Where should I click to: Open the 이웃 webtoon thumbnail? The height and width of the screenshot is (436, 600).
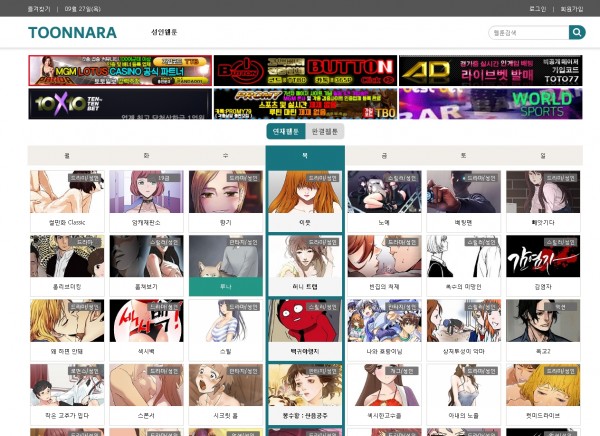pos(305,192)
